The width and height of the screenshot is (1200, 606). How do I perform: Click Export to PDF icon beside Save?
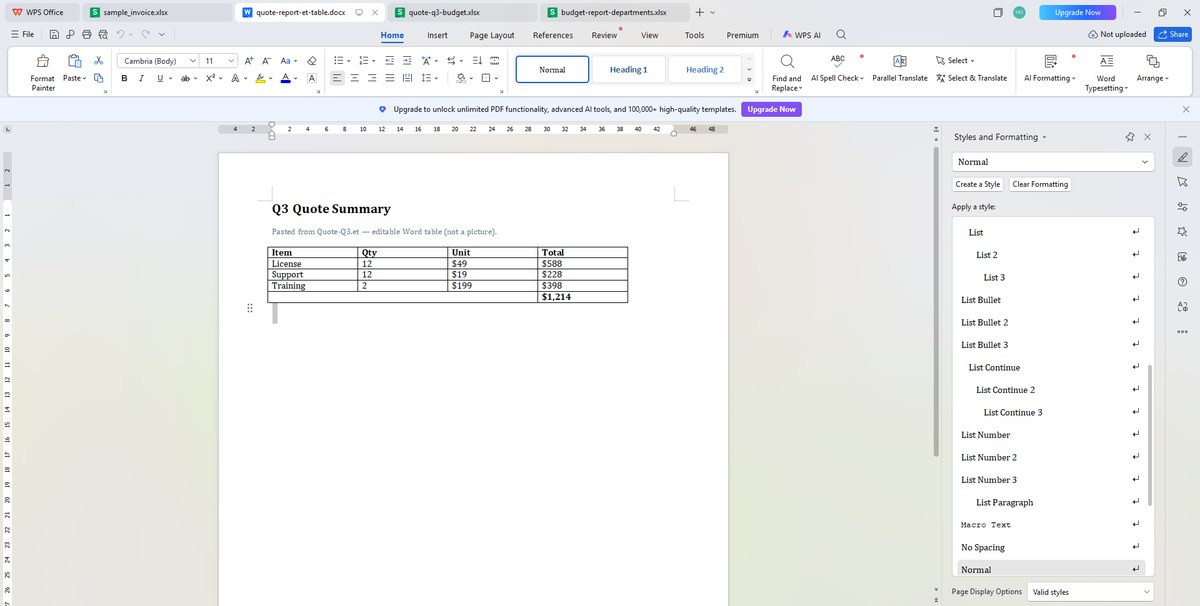72,34
